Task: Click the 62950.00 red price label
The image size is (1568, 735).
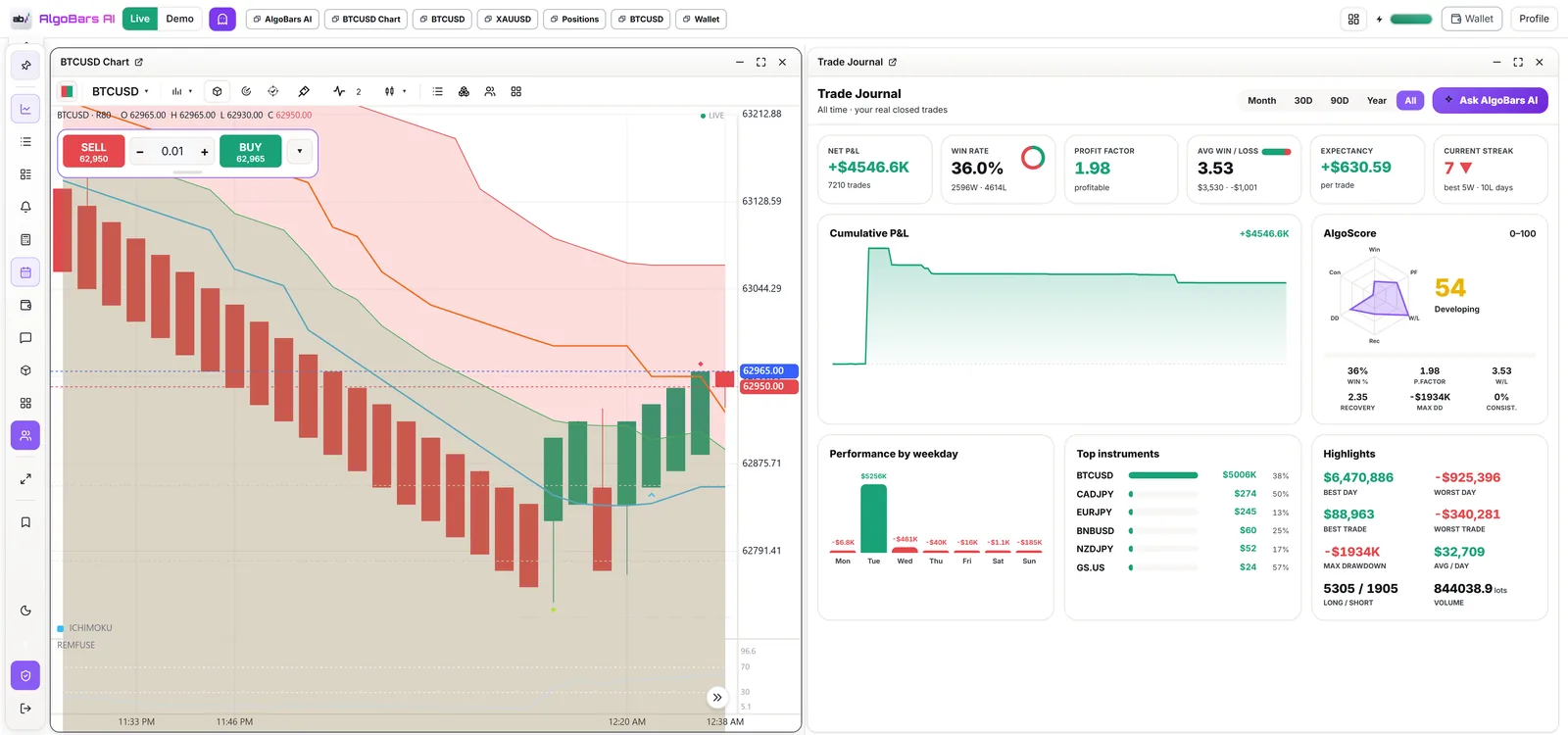Action: 769,386
